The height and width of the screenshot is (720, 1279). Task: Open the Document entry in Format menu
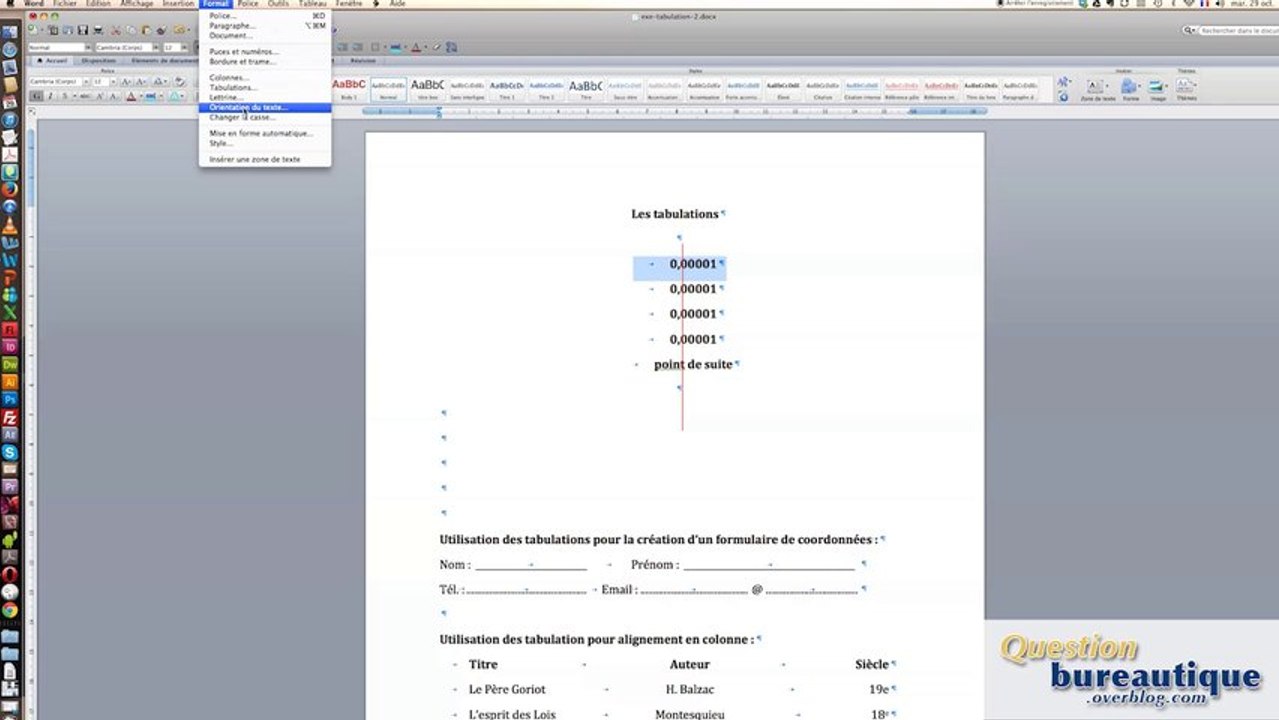tap(265, 36)
